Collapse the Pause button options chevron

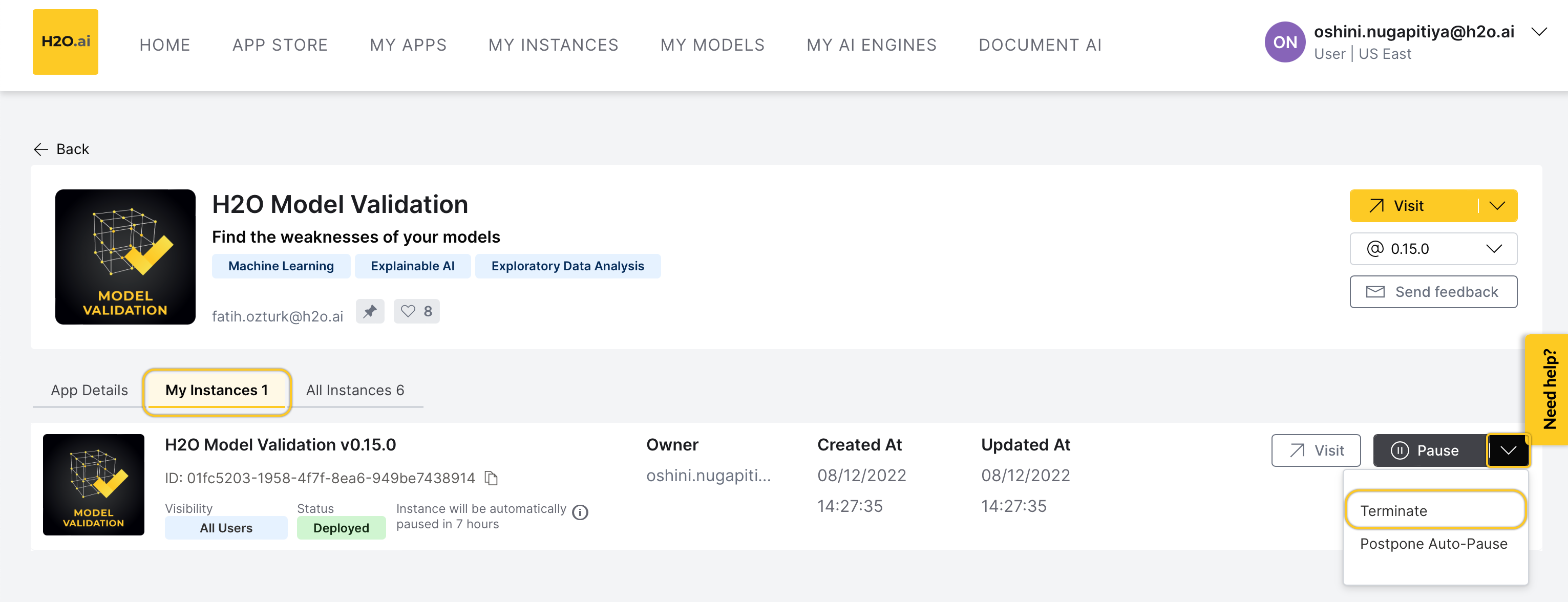pyautogui.click(x=1508, y=450)
